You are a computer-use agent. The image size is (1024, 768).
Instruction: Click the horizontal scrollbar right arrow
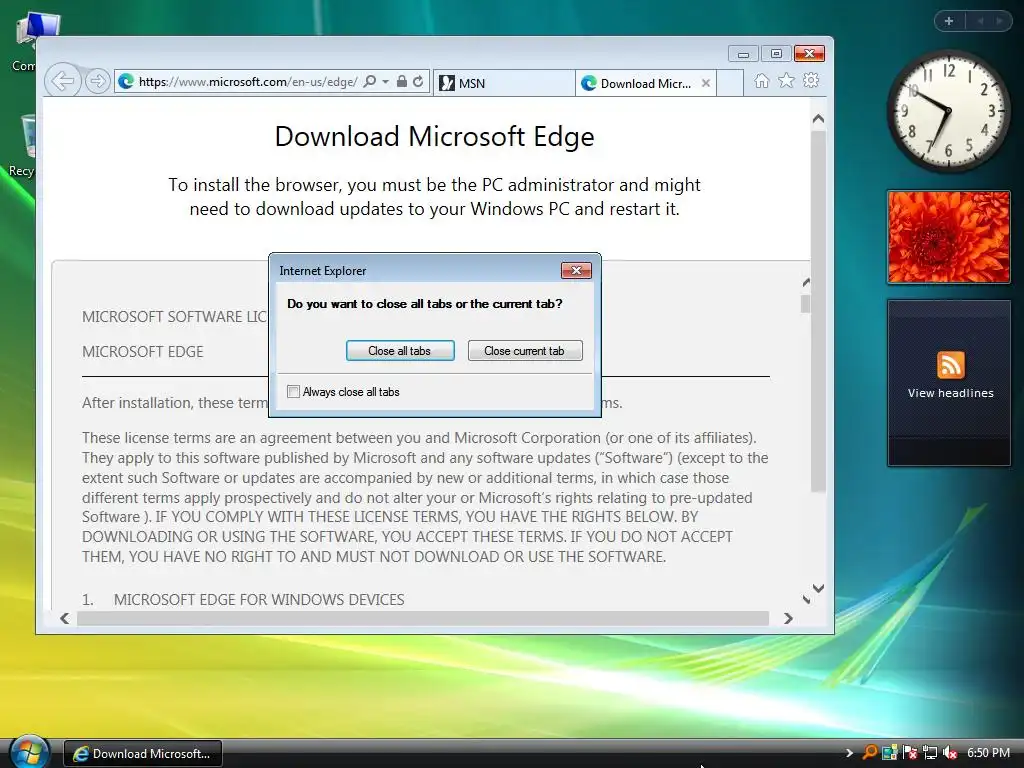(788, 618)
